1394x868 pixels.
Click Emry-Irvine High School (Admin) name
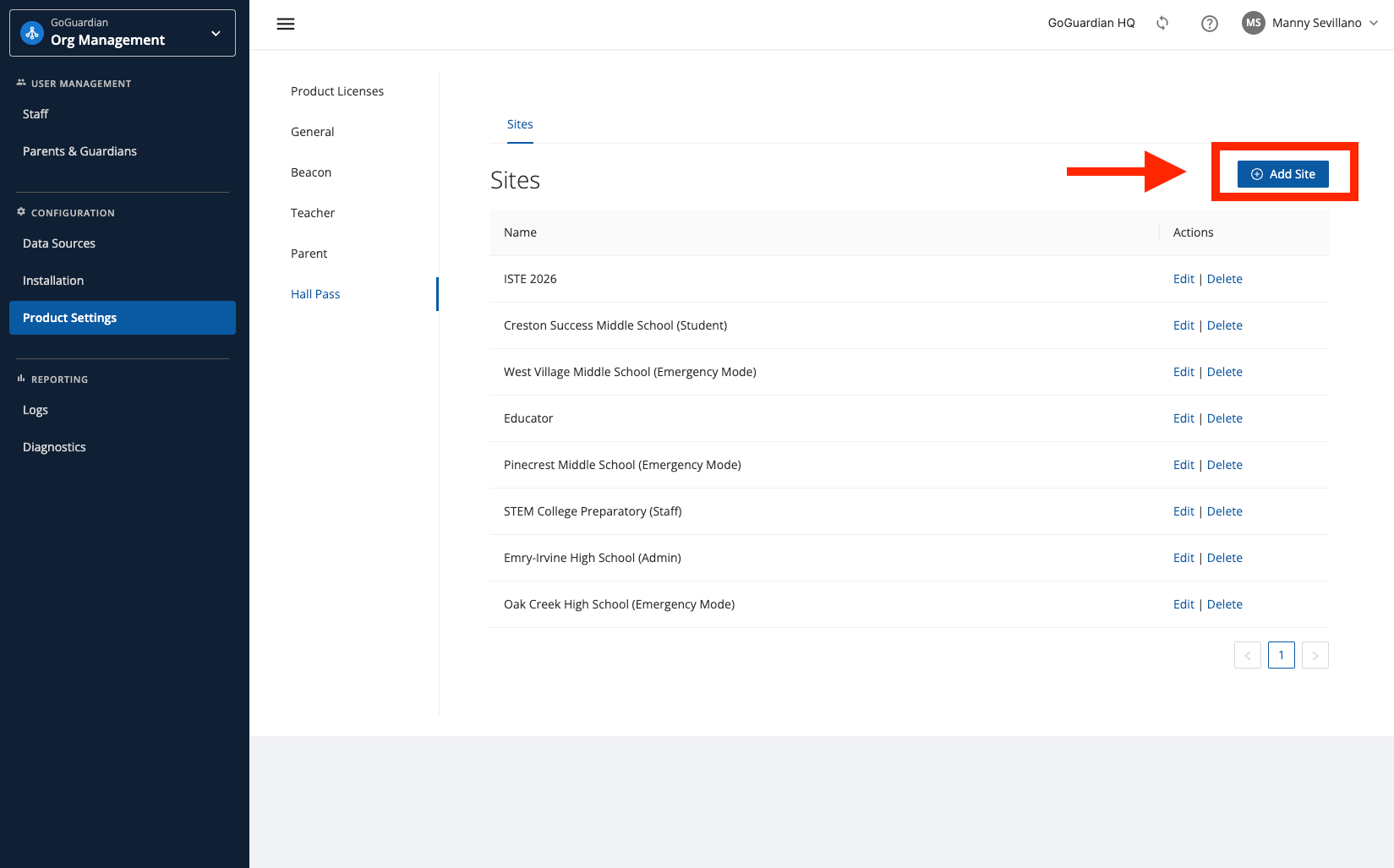593,558
